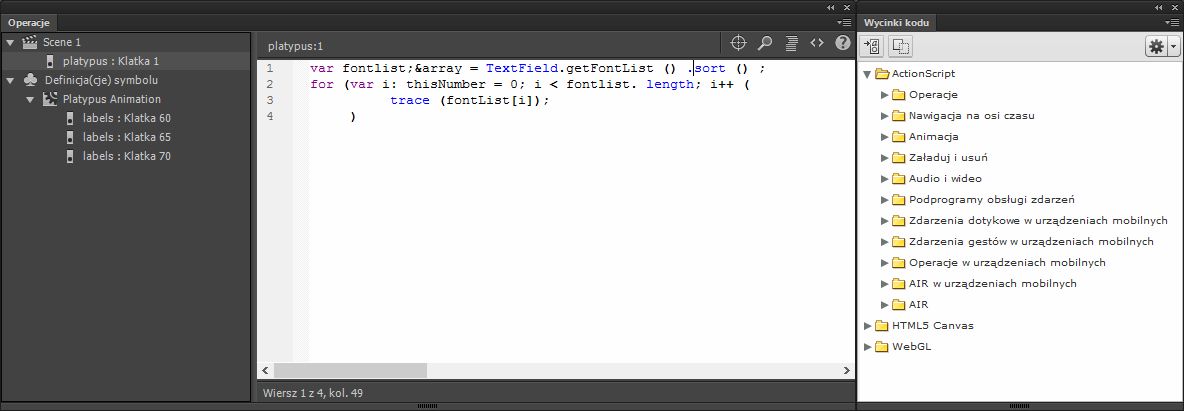Expand Zdarzenia dotykowe w urządzeniach mobilnych

(x=884, y=221)
